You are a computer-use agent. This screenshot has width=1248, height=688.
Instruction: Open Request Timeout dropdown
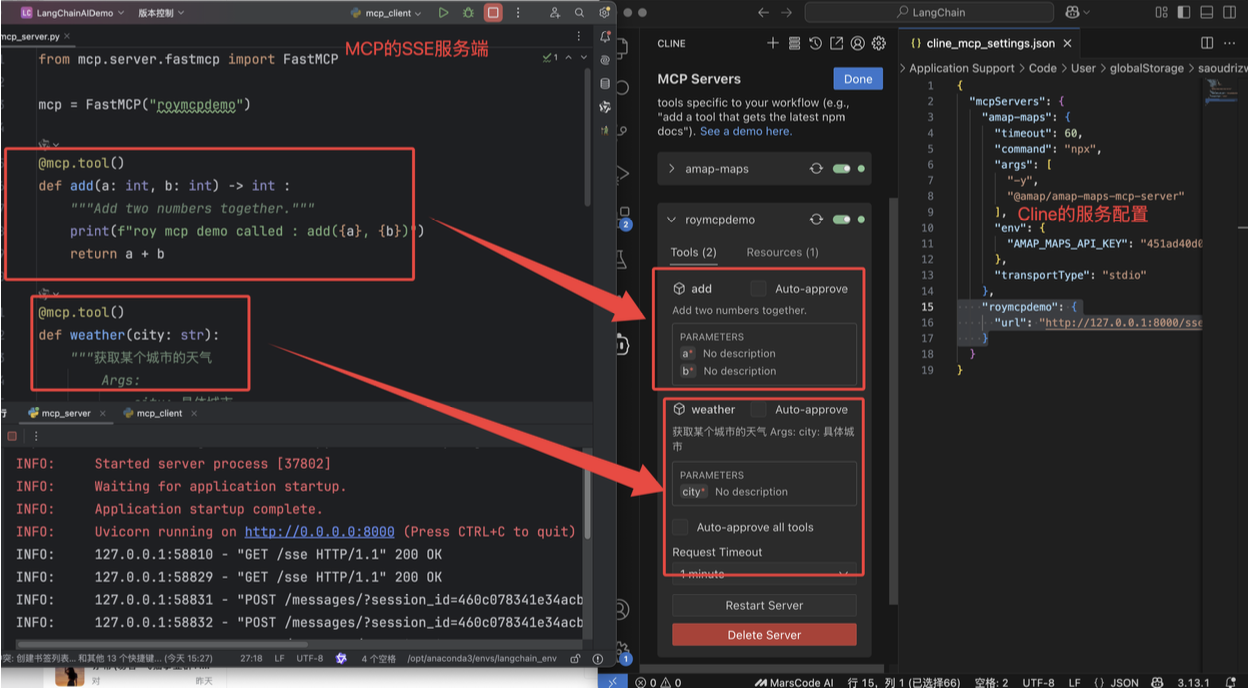click(764, 573)
